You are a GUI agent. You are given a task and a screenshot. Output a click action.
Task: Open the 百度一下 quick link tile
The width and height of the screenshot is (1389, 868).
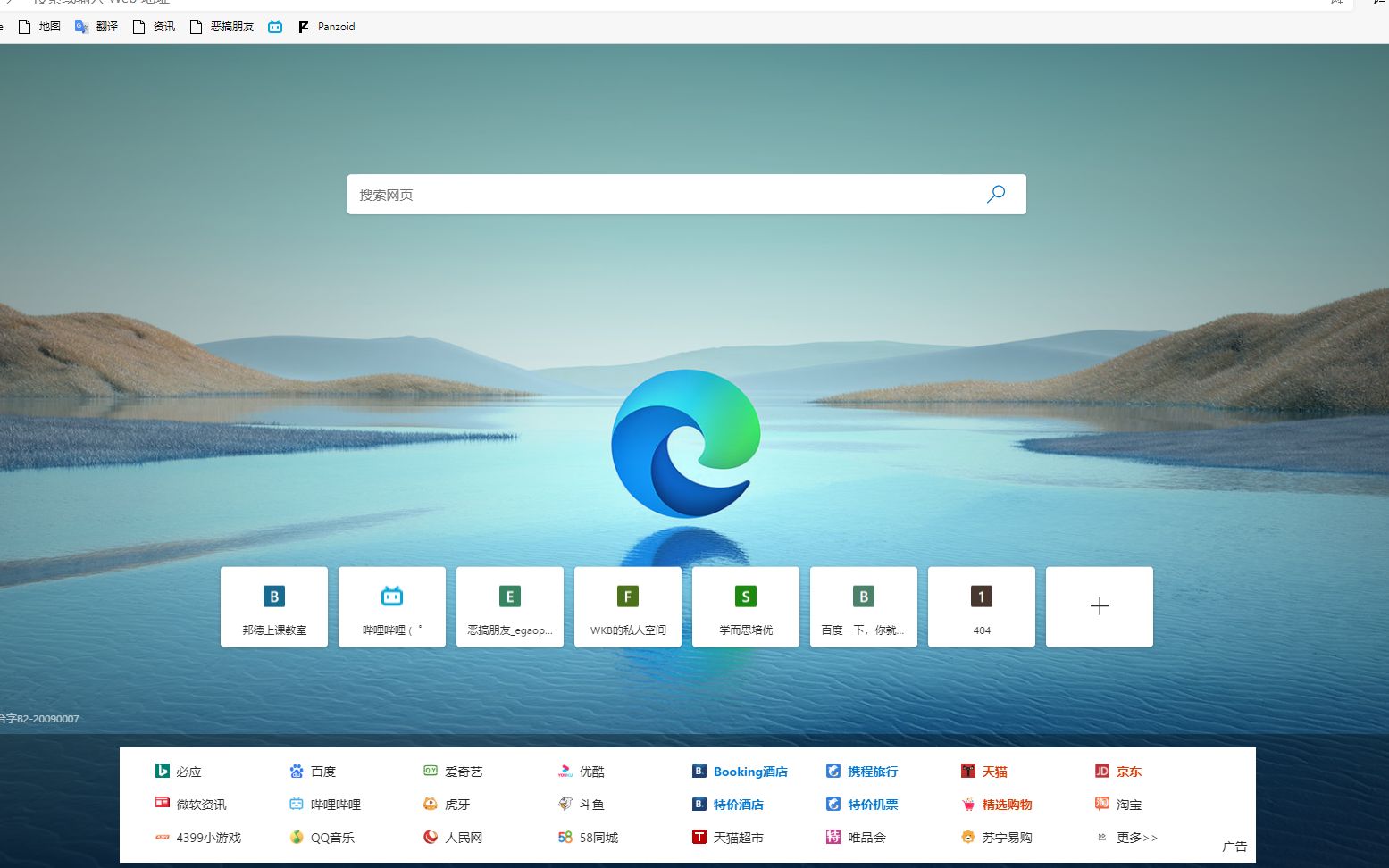[x=864, y=606]
